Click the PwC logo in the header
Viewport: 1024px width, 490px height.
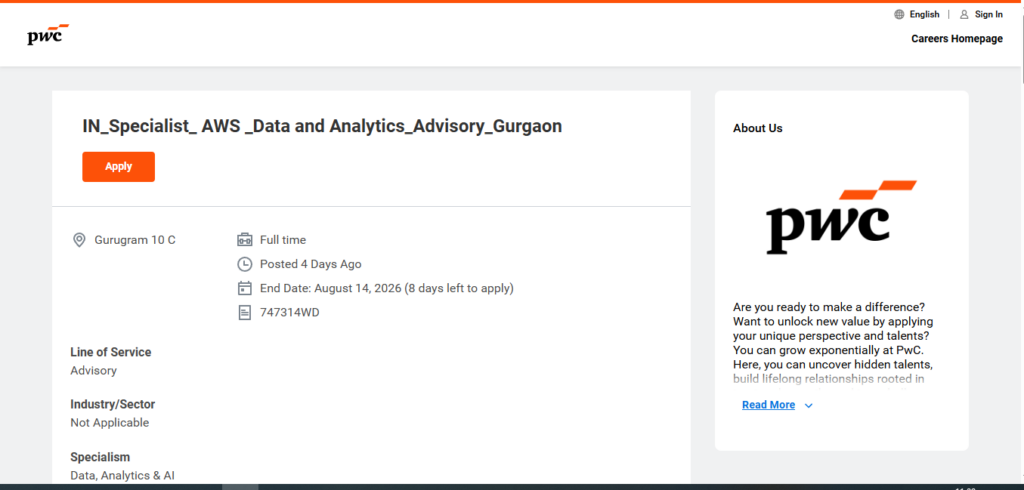pyautogui.click(x=48, y=34)
